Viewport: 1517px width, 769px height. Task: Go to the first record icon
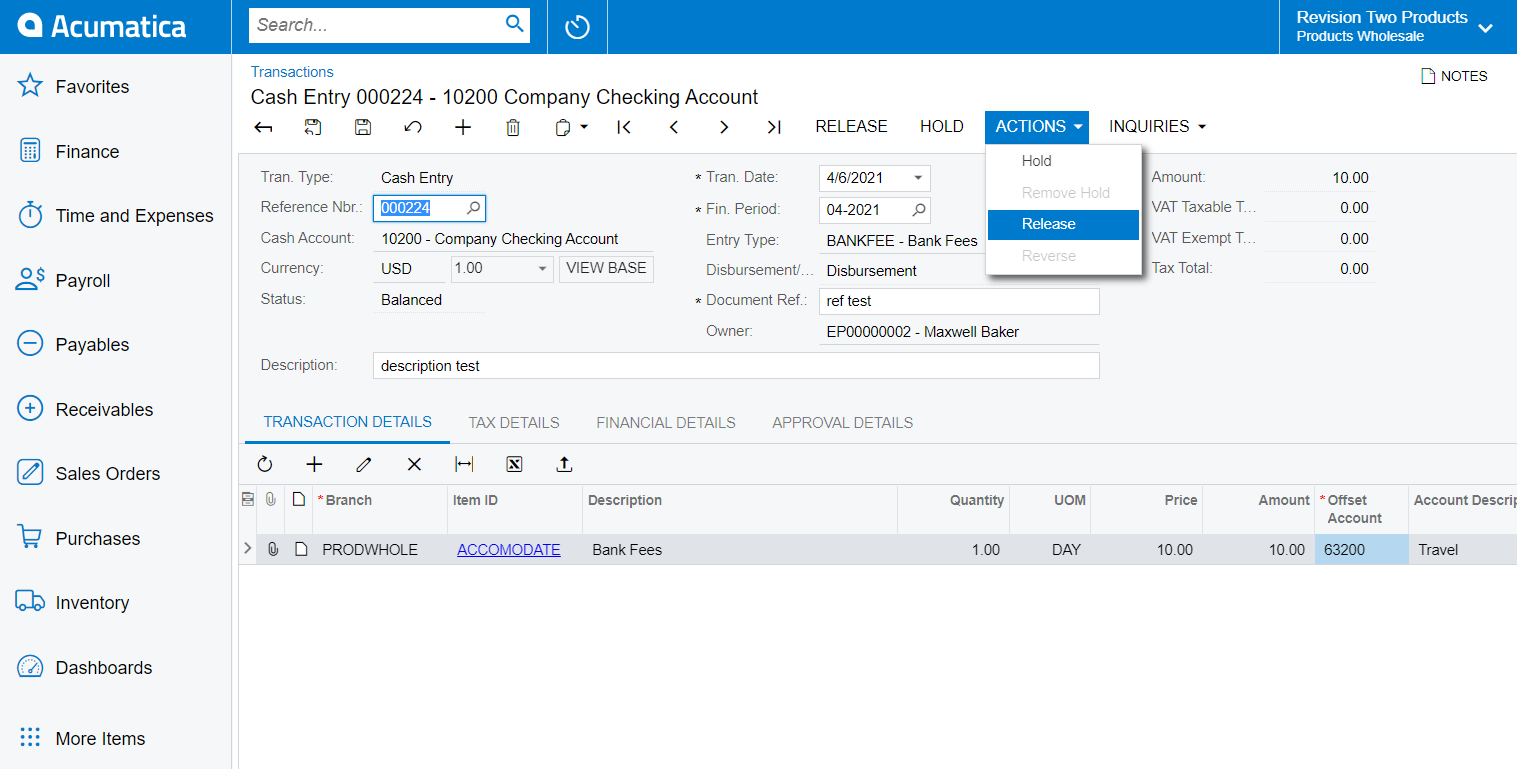[624, 127]
